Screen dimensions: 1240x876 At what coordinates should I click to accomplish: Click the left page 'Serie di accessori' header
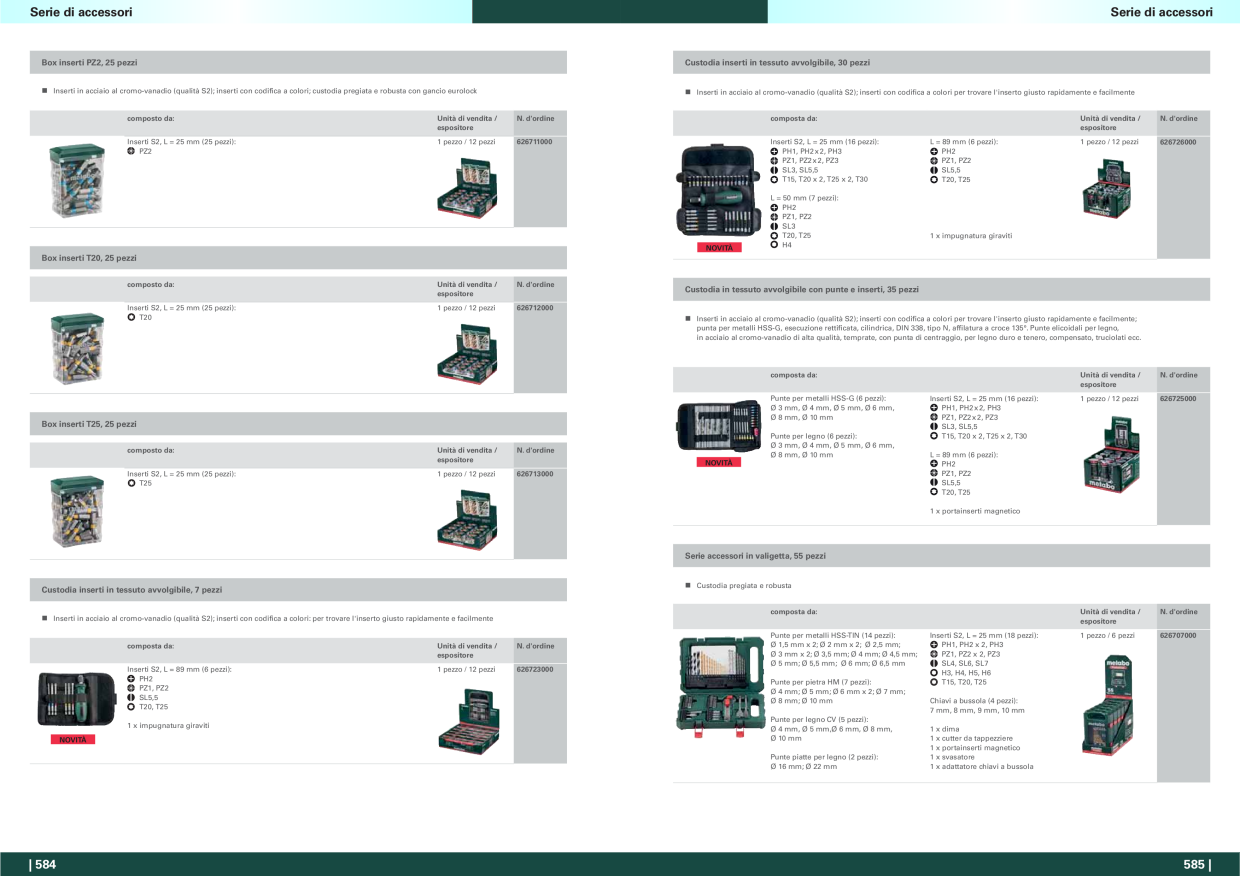click(x=81, y=12)
